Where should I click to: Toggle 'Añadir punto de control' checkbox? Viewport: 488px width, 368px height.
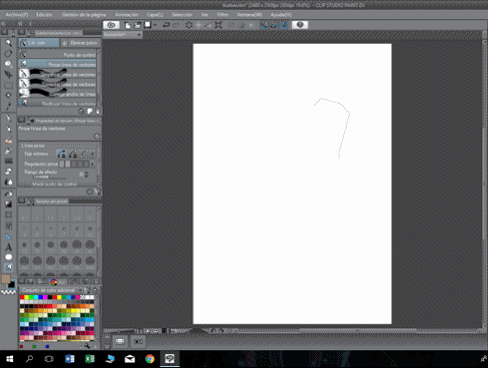28,184
